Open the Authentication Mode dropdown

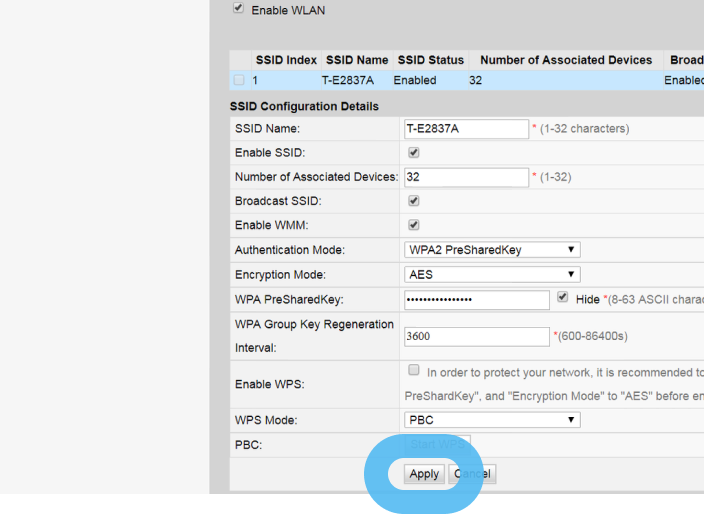[x=491, y=250]
